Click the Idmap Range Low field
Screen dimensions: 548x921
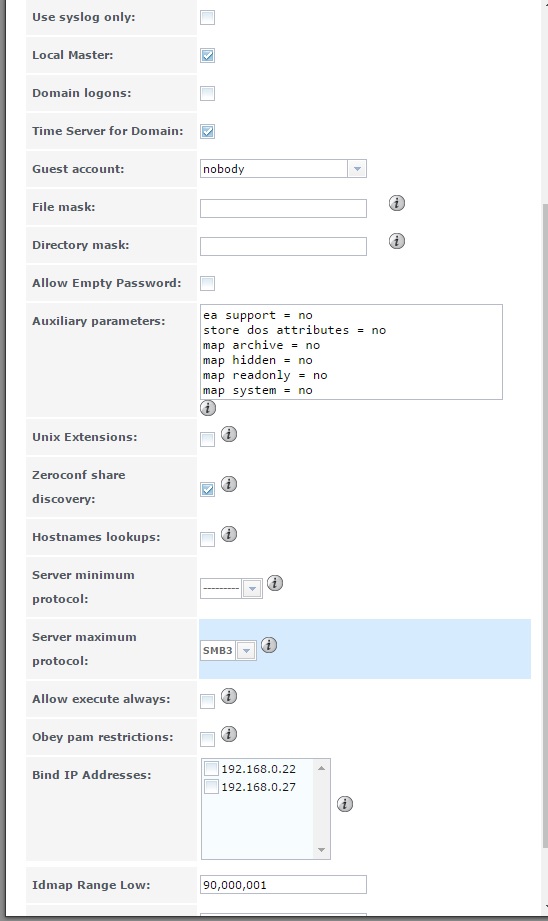[283, 885]
